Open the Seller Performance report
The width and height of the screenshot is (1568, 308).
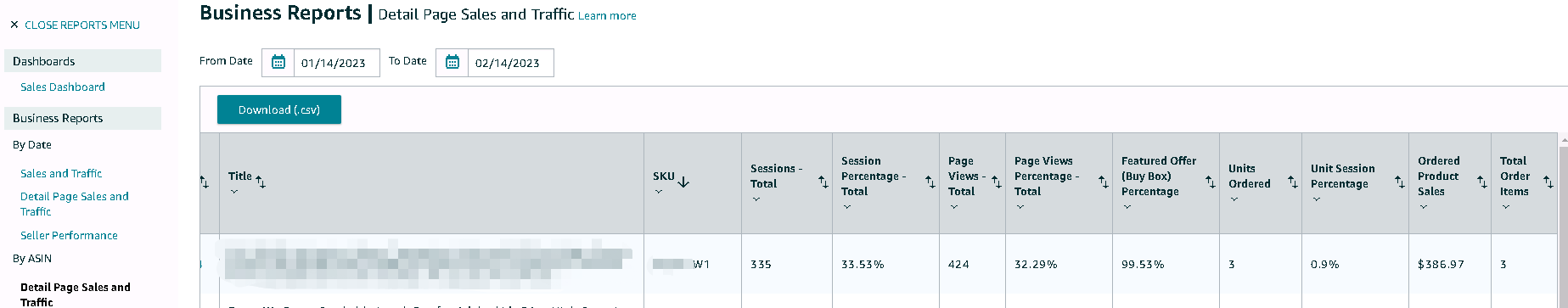[69, 235]
